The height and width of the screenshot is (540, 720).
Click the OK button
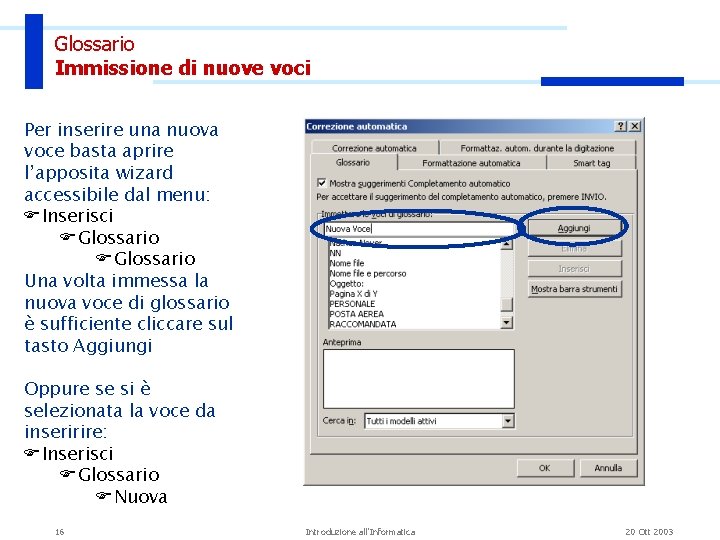545,468
